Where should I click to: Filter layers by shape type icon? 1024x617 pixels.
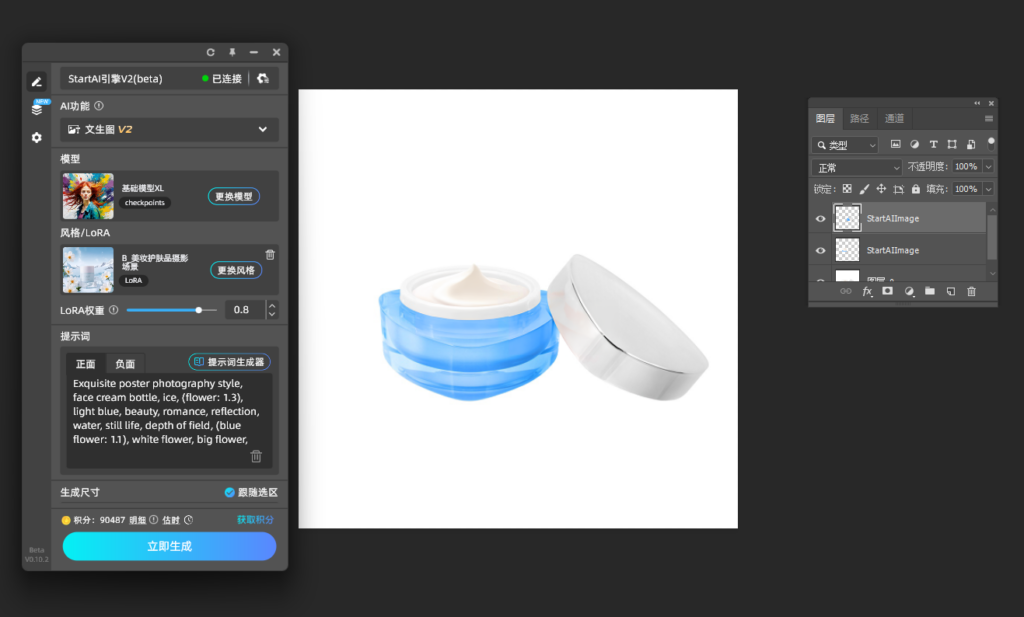pyautogui.click(x=952, y=144)
